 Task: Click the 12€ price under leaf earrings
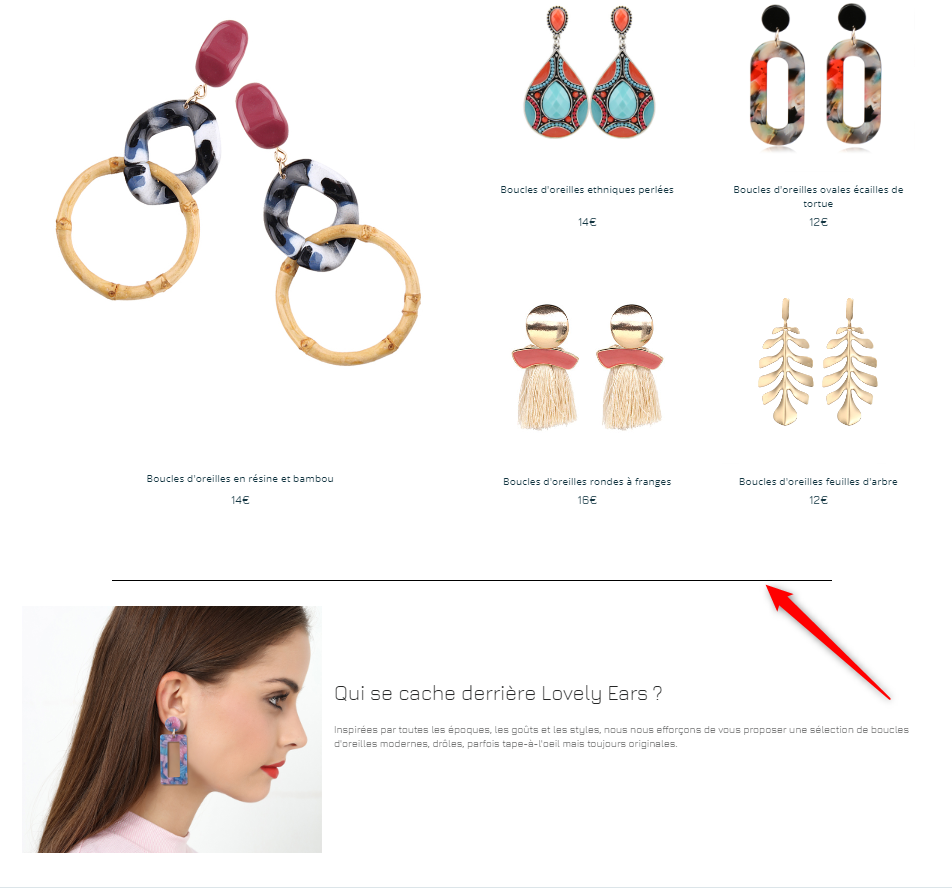818,500
